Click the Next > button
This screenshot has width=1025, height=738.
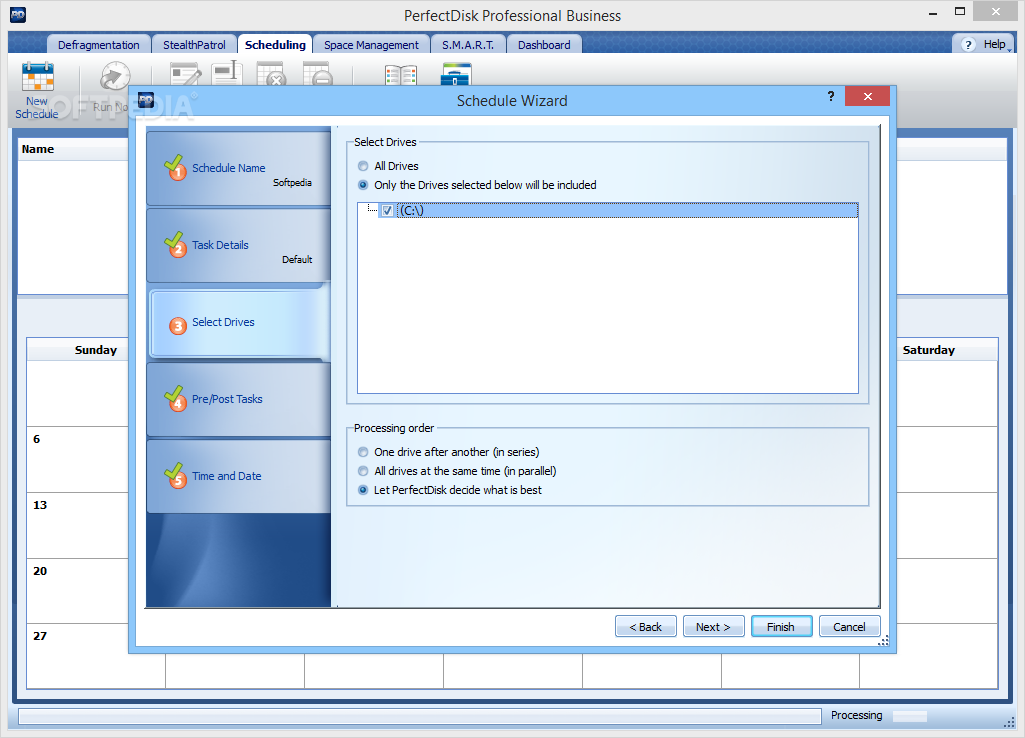click(713, 627)
